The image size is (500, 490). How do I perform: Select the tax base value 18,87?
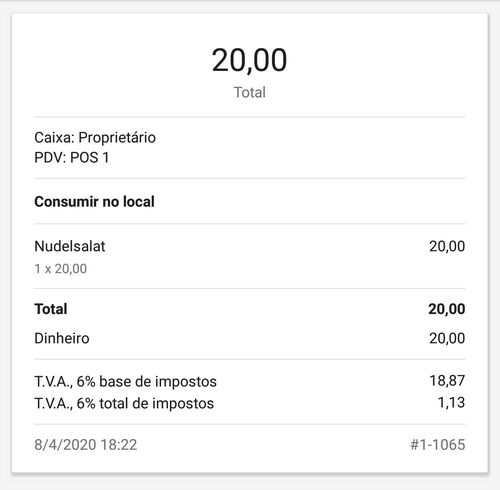(447, 381)
